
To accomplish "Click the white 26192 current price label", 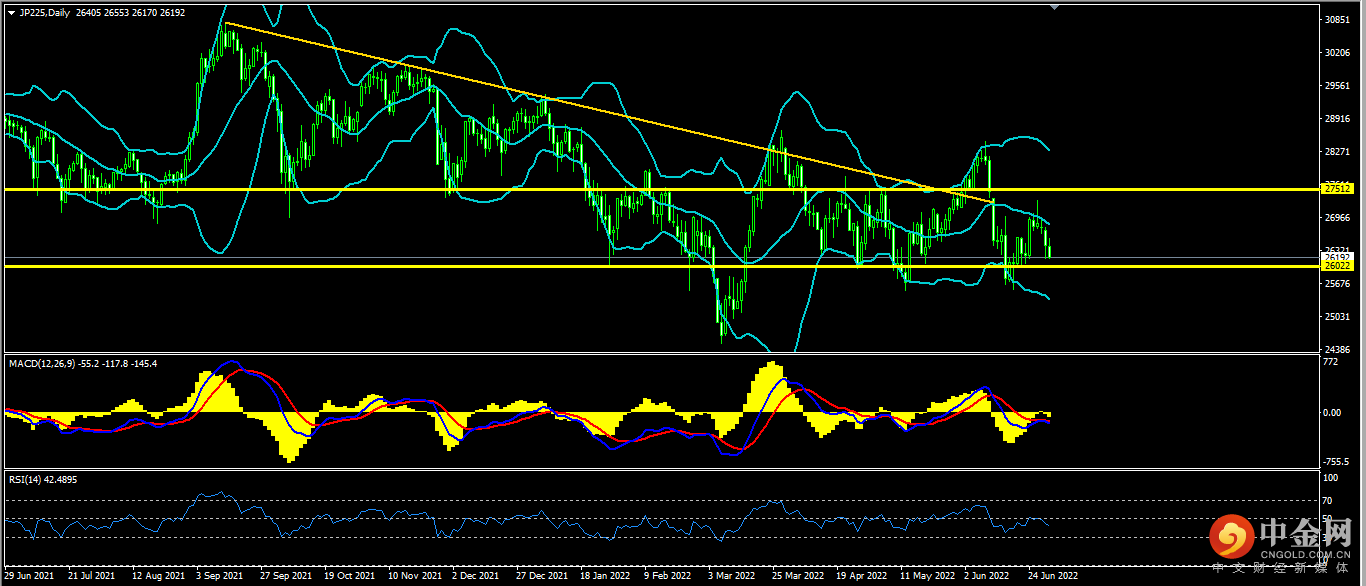I will (x=1337, y=257).
